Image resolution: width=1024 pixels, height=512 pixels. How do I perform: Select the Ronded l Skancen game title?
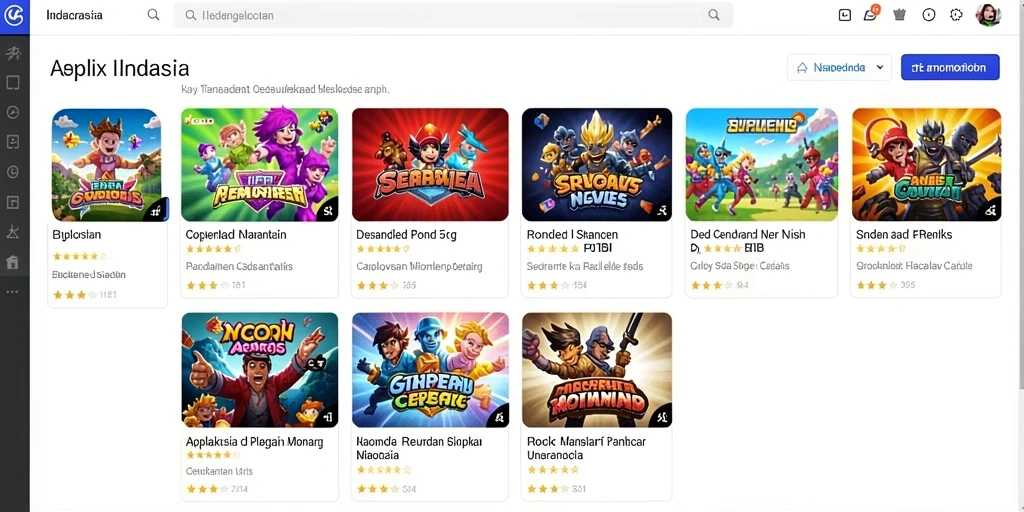coord(572,234)
